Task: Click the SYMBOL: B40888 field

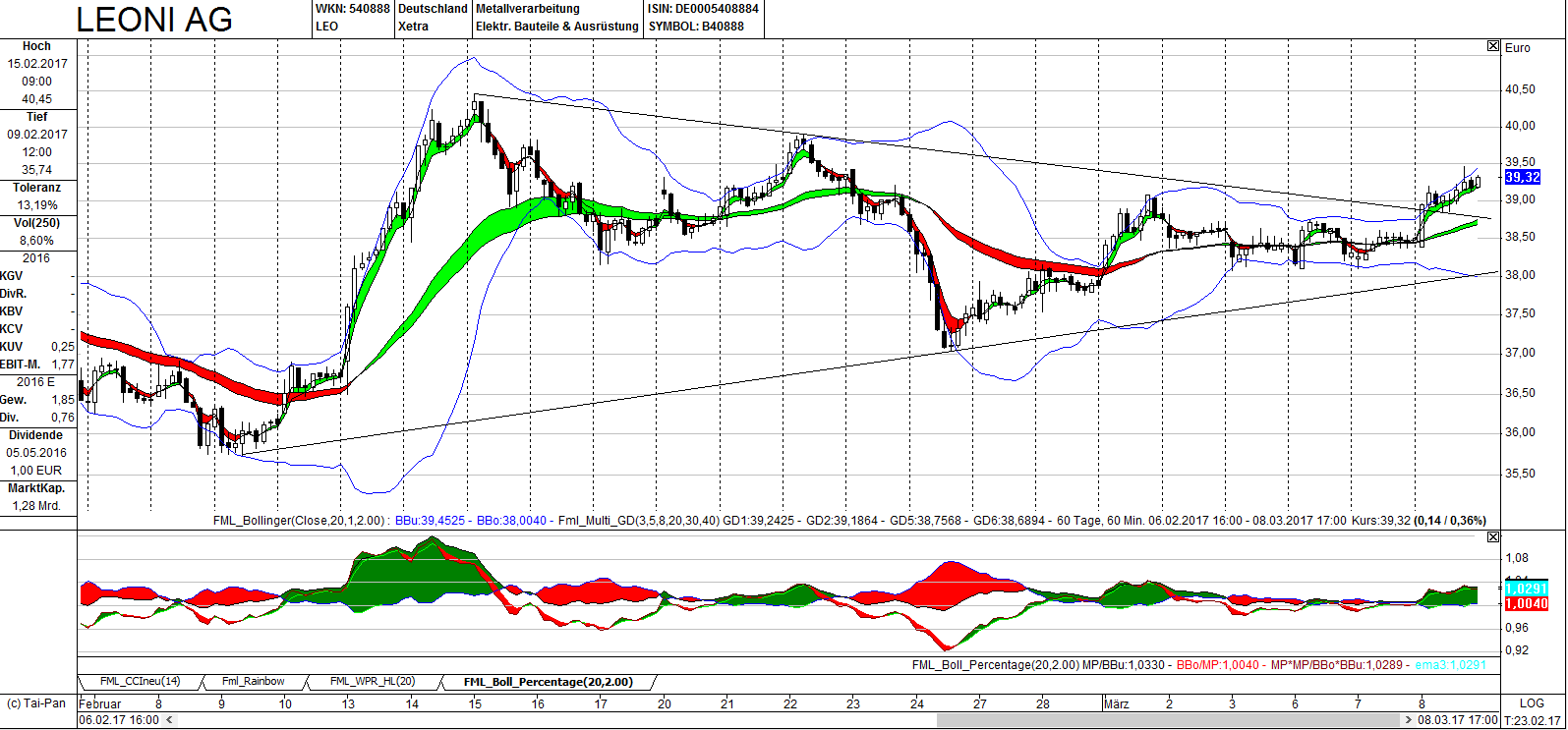Action: click(696, 27)
